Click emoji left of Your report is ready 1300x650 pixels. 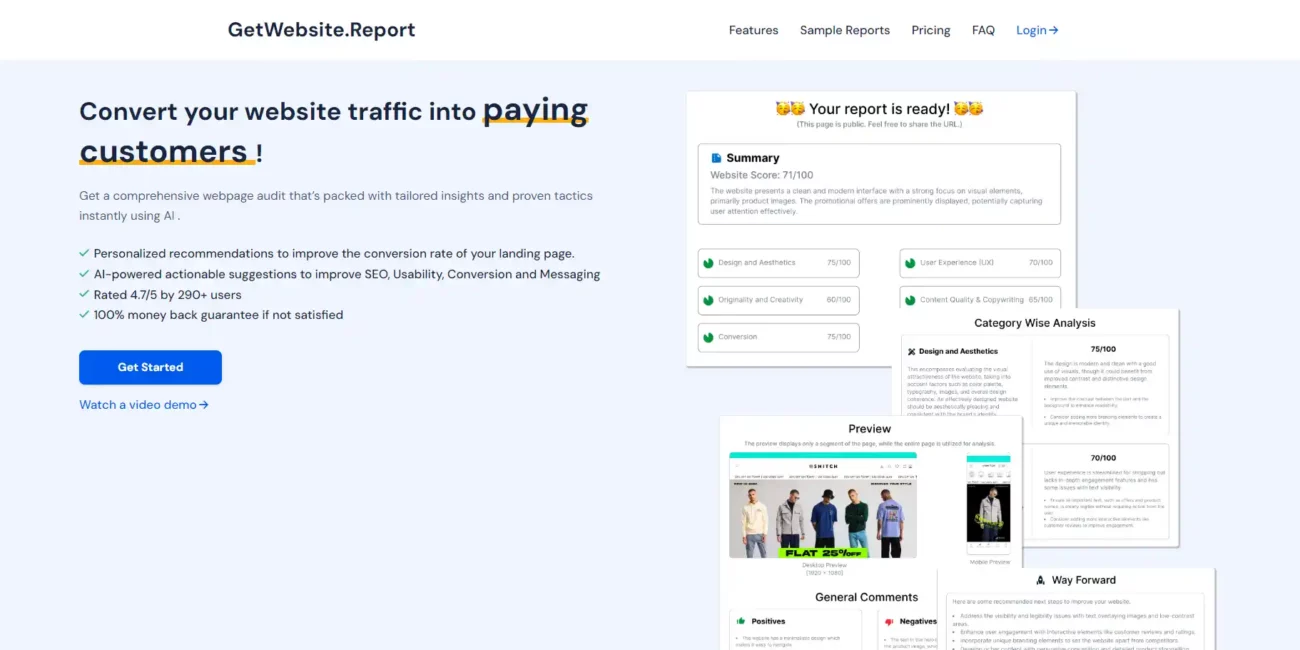point(790,108)
